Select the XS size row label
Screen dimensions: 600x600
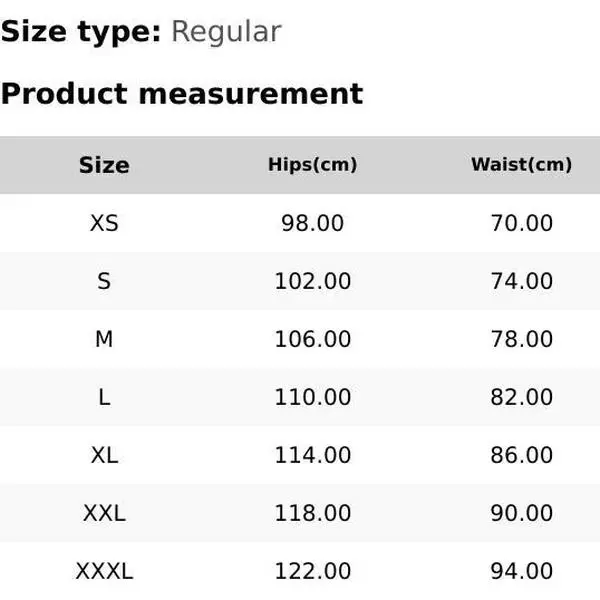[x=104, y=223]
